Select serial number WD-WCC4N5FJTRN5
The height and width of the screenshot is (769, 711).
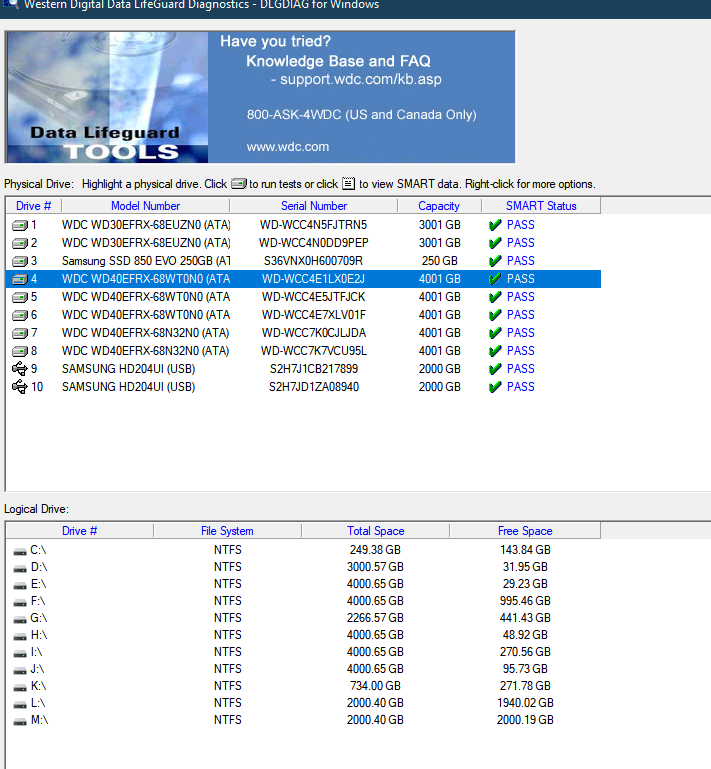click(x=313, y=225)
